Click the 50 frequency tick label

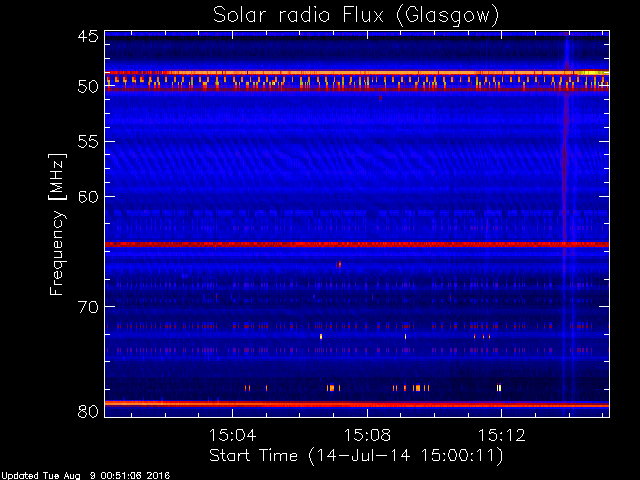(x=88, y=87)
